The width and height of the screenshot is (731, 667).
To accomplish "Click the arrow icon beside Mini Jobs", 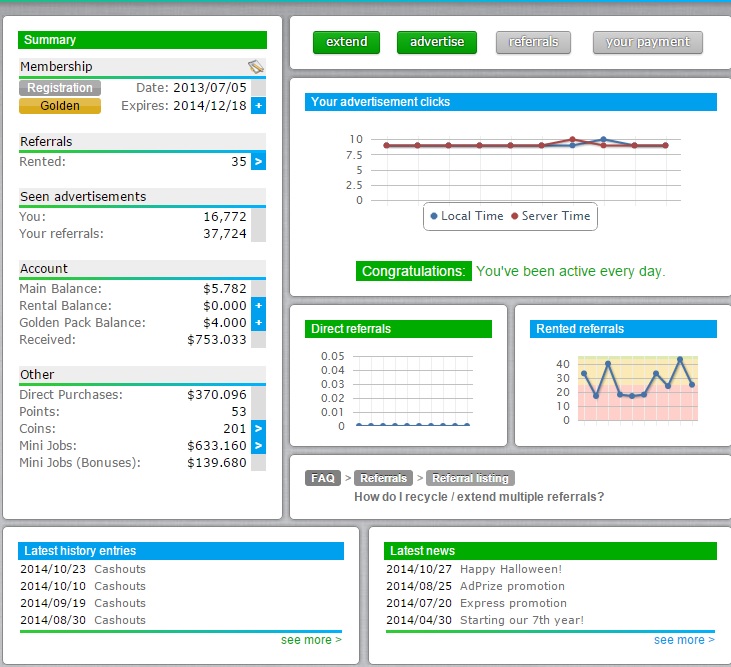I will tap(259, 445).
